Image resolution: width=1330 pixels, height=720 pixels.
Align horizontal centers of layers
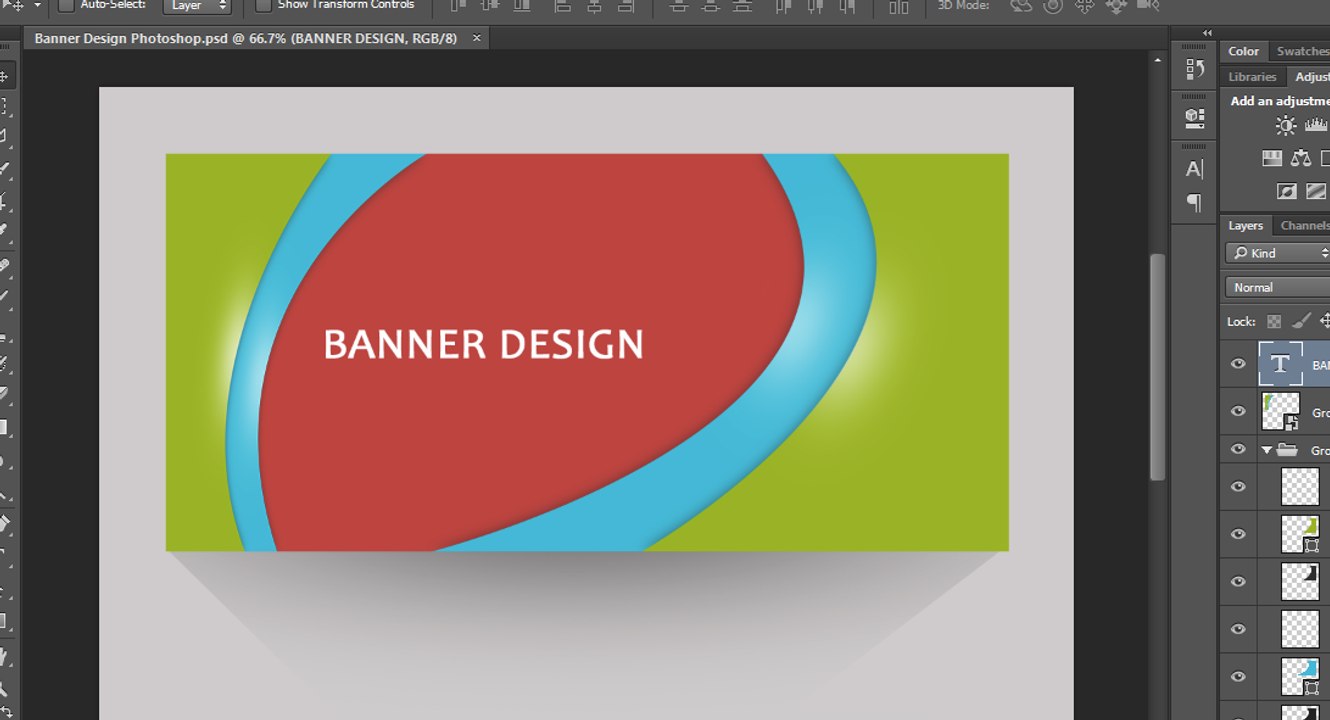pos(594,6)
